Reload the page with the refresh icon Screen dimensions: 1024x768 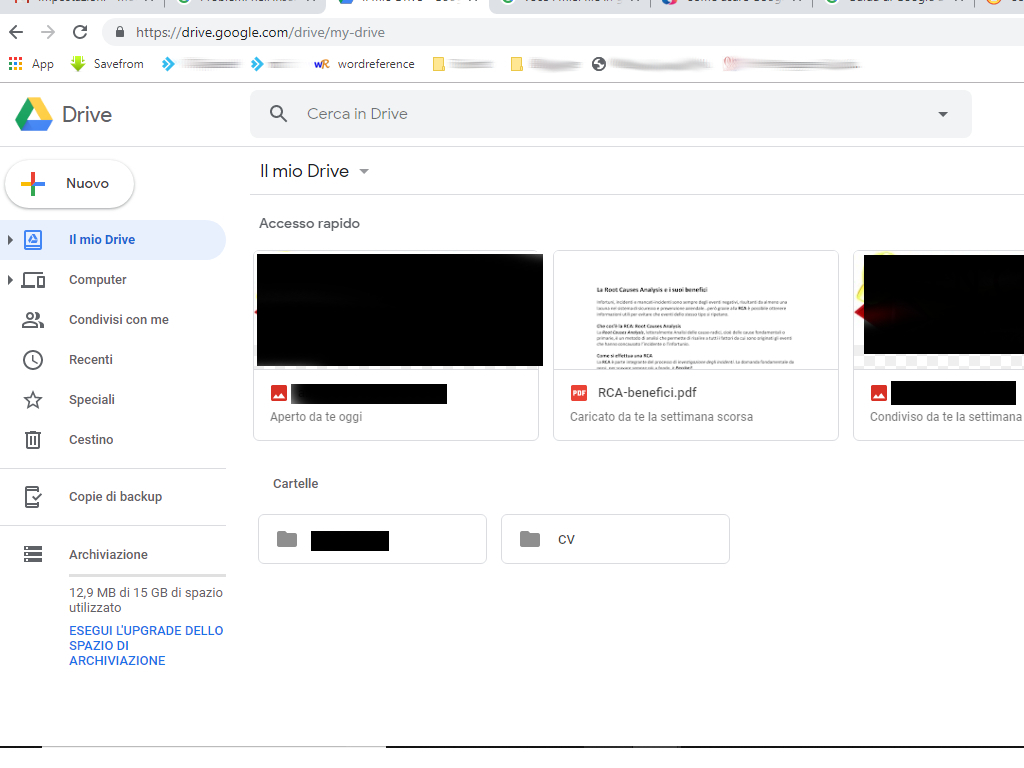[x=80, y=32]
